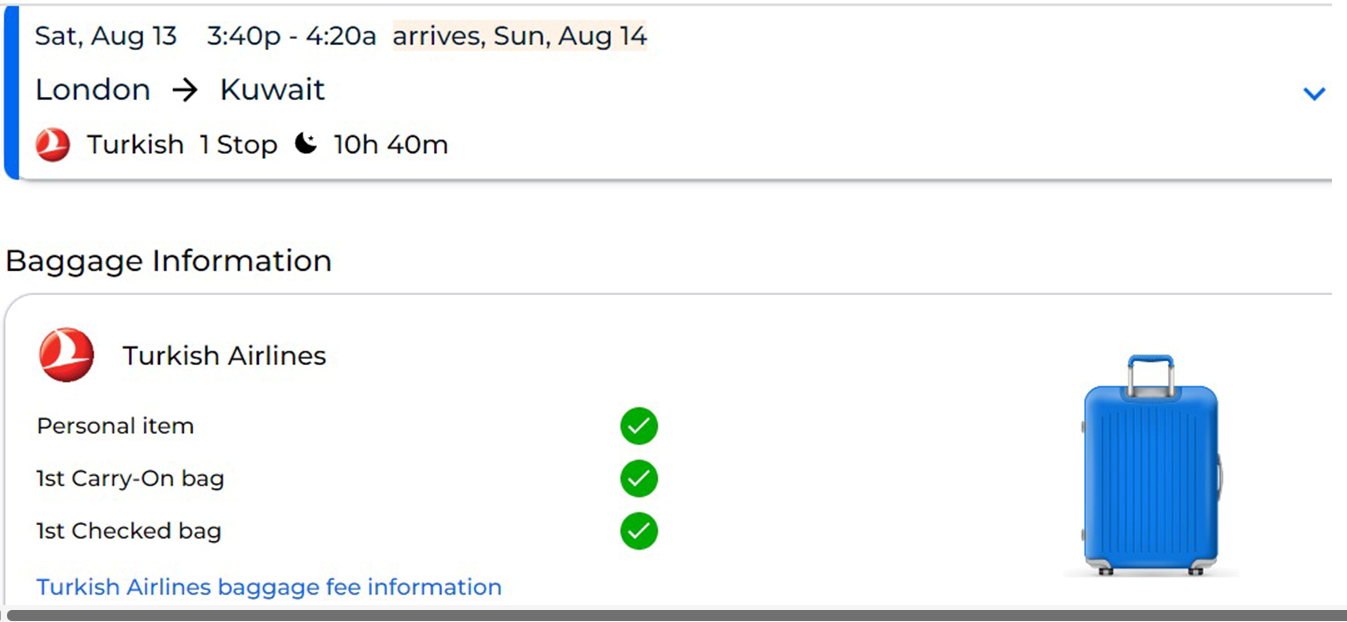This screenshot has height=622, width=1347.
Task: Click the highlighted arrives Sun Aug 14 label
Action: click(x=520, y=35)
